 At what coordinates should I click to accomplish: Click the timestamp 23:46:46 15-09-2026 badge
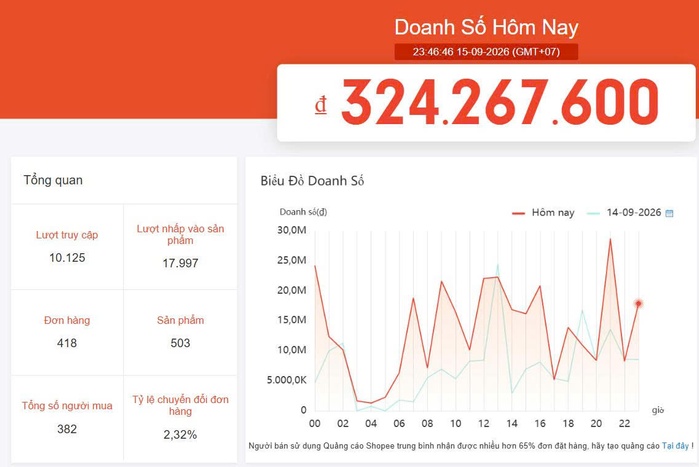pos(486,52)
